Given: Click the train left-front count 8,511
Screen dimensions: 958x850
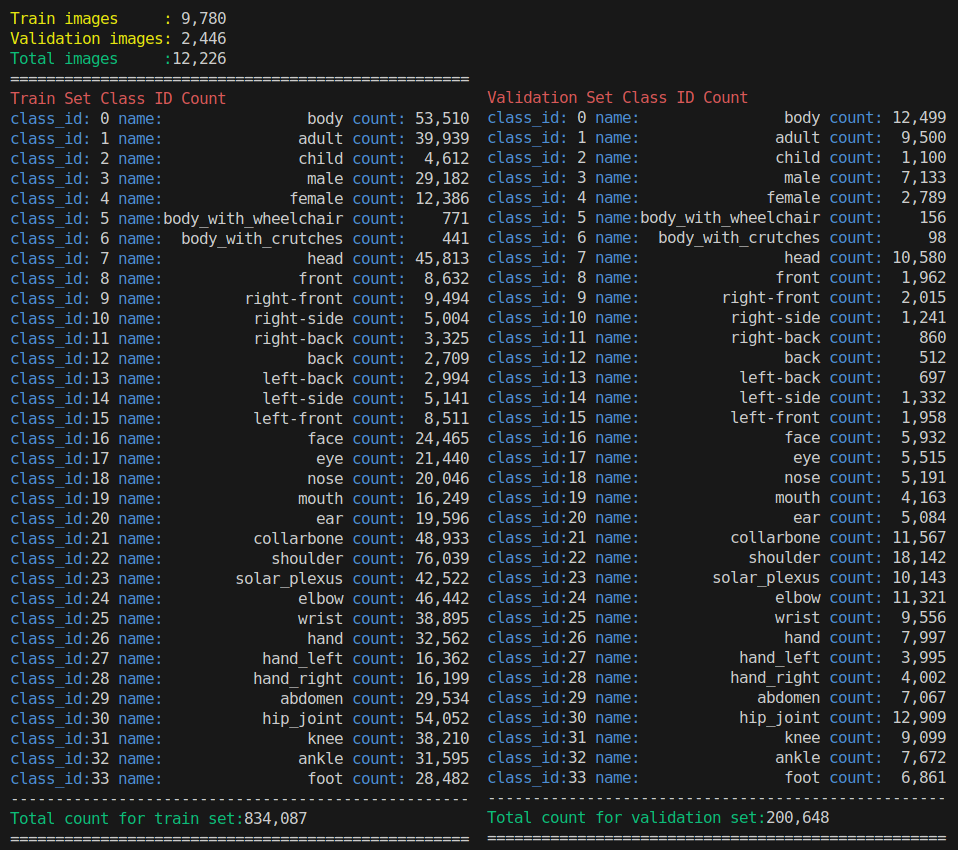Looking at the screenshot, I should point(447,419).
